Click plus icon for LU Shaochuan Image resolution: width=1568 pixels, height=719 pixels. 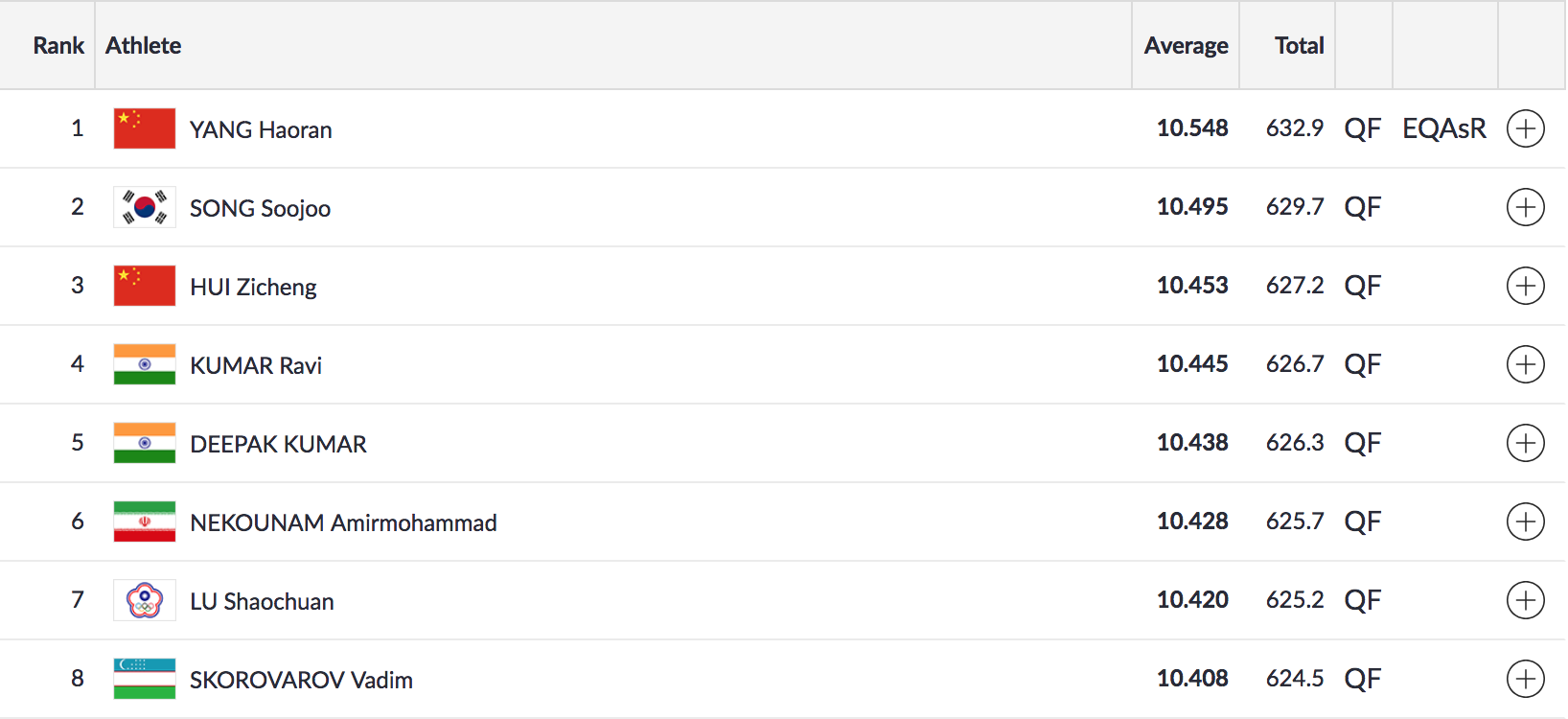[x=1525, y=600]
